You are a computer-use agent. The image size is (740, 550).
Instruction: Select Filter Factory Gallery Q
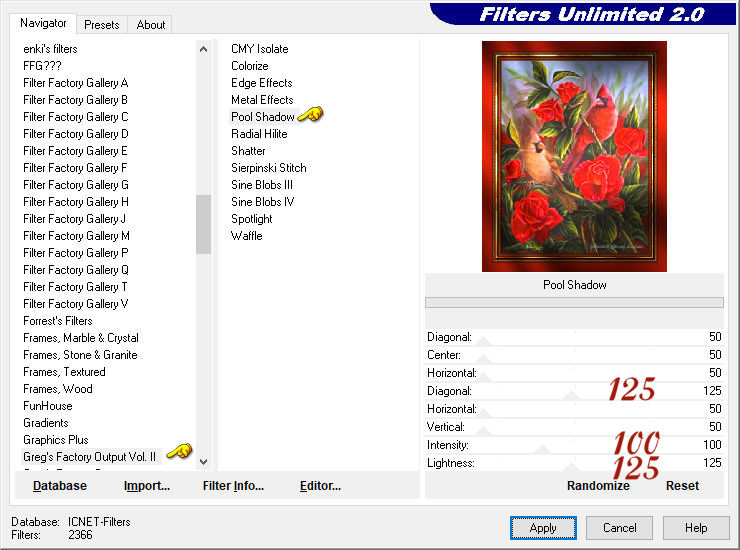[x=76, y=270]
